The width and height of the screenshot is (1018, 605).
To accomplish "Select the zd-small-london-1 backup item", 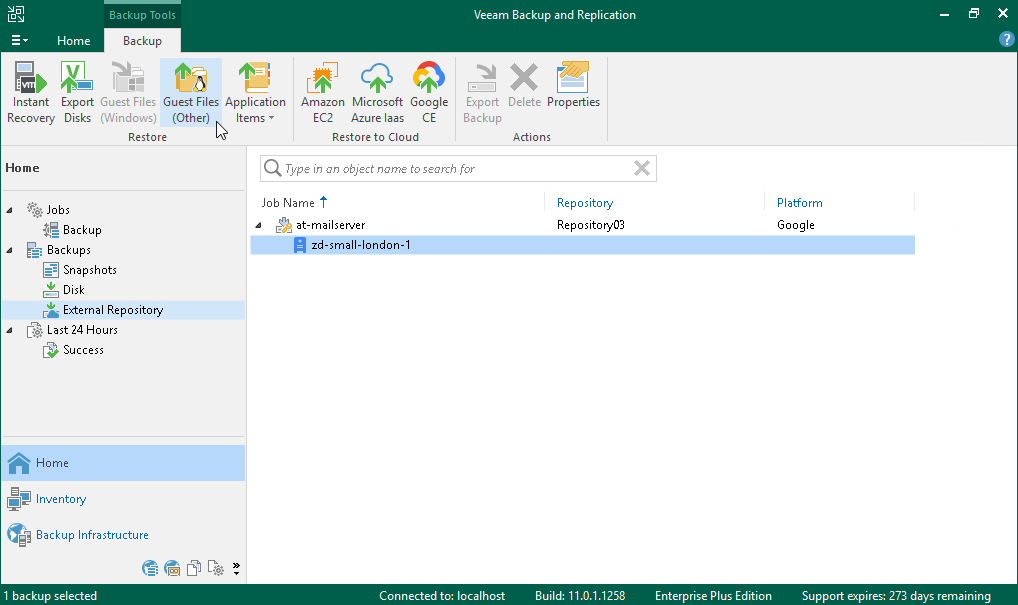I will (582, 245).
